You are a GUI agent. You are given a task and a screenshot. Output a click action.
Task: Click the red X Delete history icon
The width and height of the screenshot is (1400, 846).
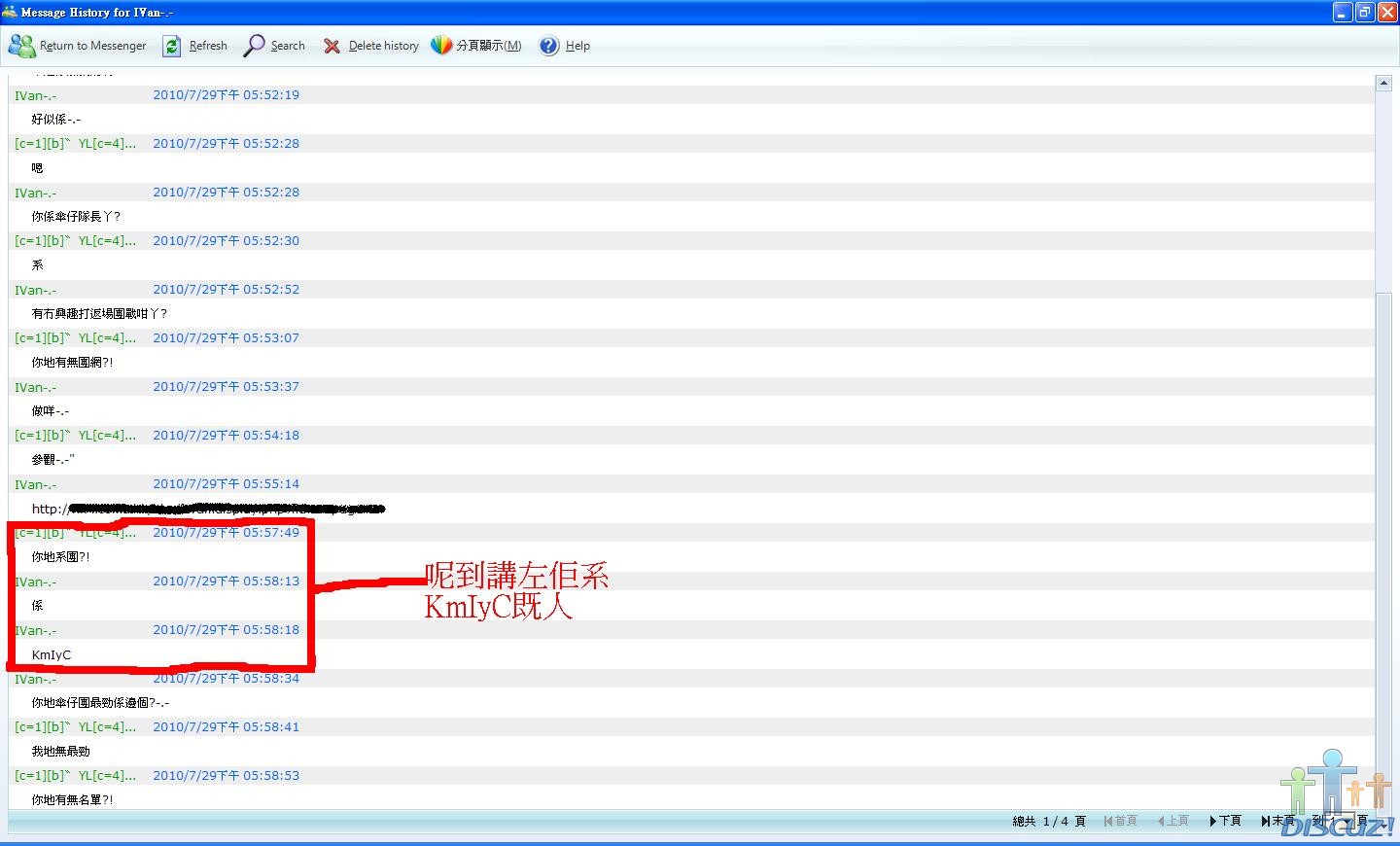[332, 46]
